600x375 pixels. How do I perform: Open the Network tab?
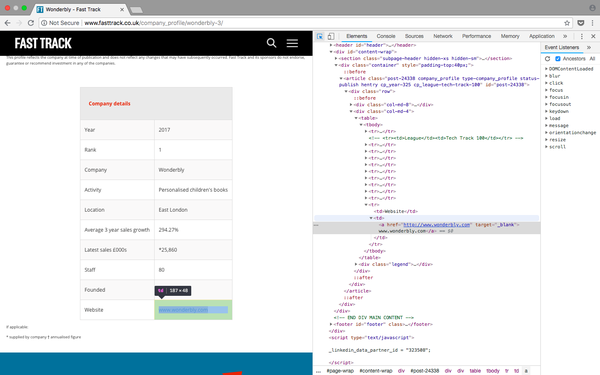[x=443, y=36]
